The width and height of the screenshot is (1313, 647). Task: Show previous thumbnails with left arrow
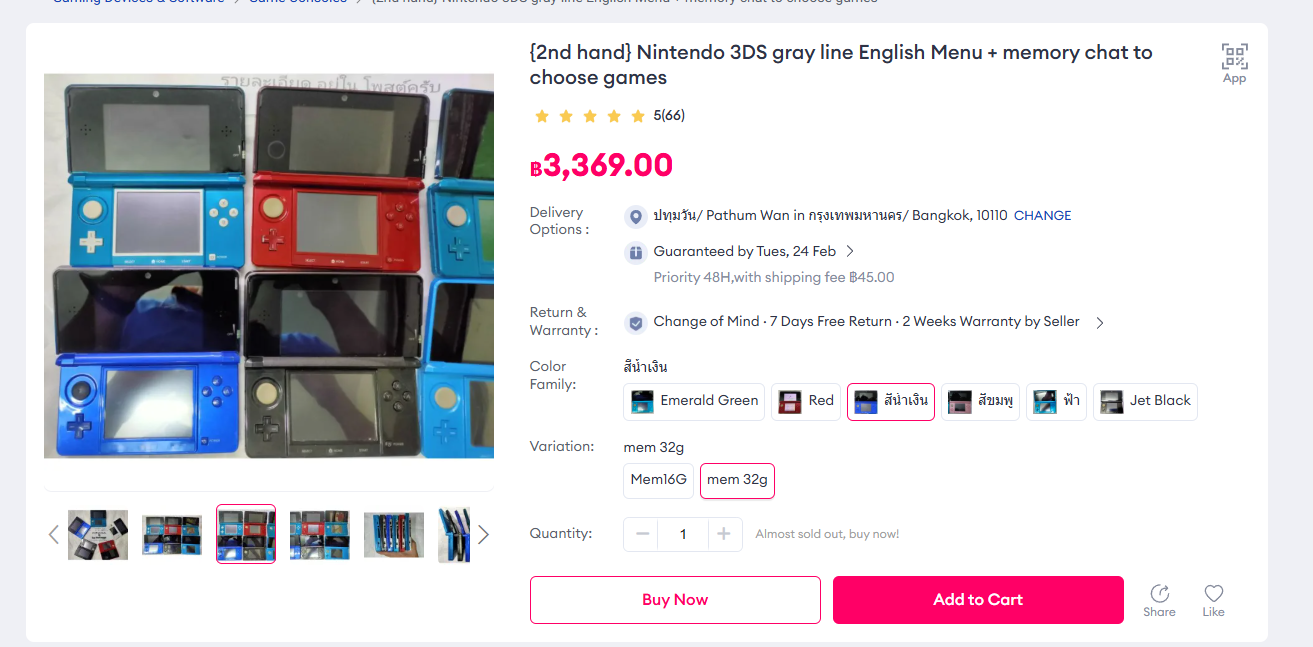tap(54, 535)
